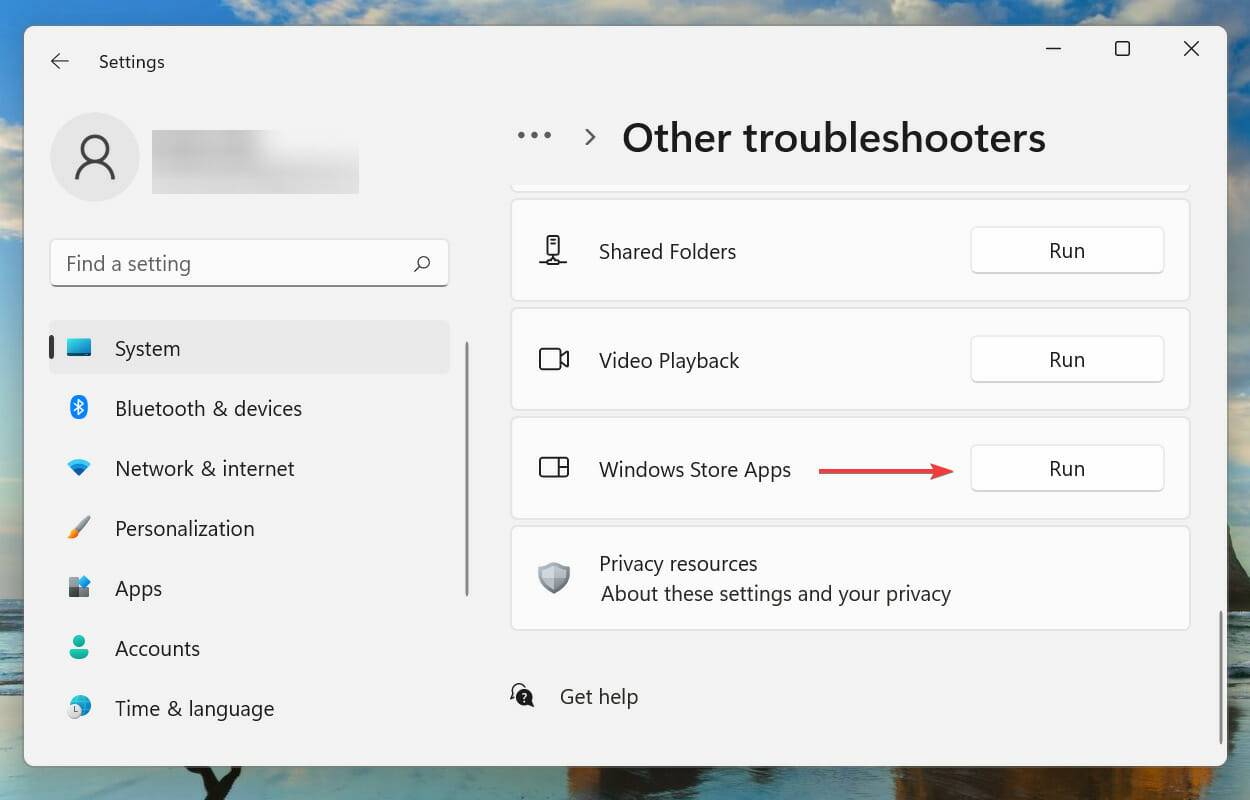This screenshot has width=1250, height=800.
Task: Click the Windows Store Apps icon
Action: pos(554,468)
